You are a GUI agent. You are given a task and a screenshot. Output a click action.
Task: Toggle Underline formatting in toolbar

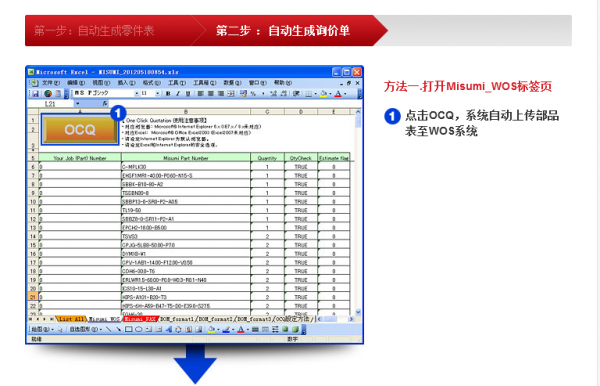point(188,93)
